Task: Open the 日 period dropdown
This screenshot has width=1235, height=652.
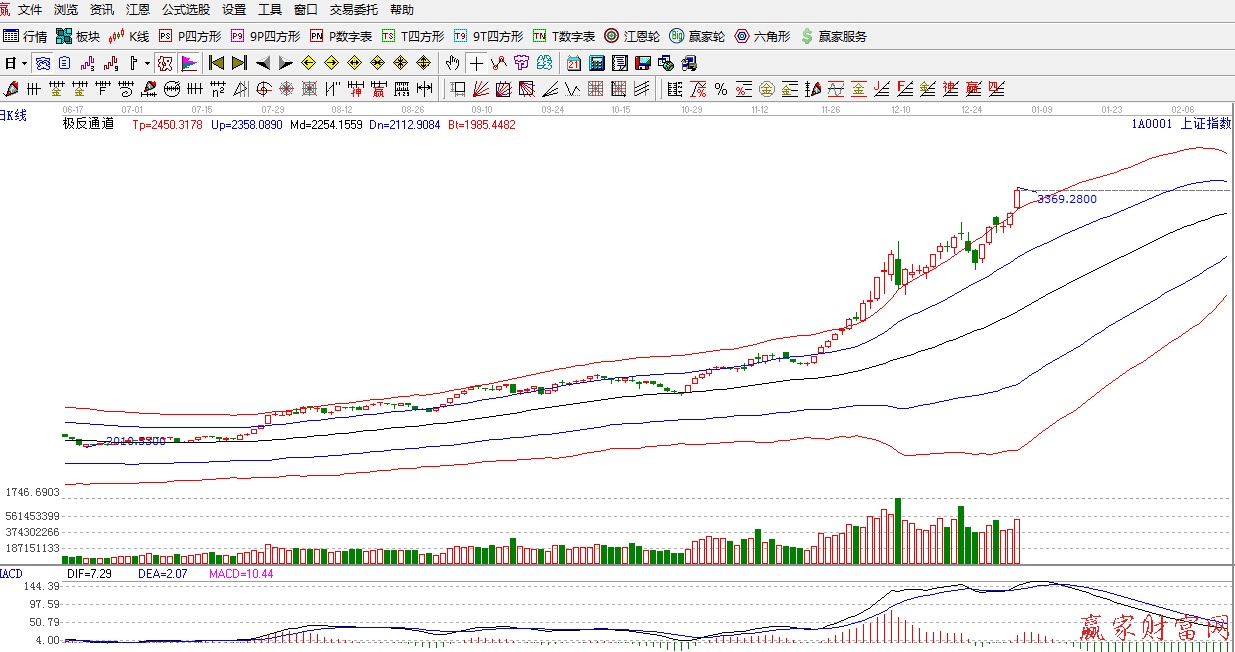Action: click(14, 63)
